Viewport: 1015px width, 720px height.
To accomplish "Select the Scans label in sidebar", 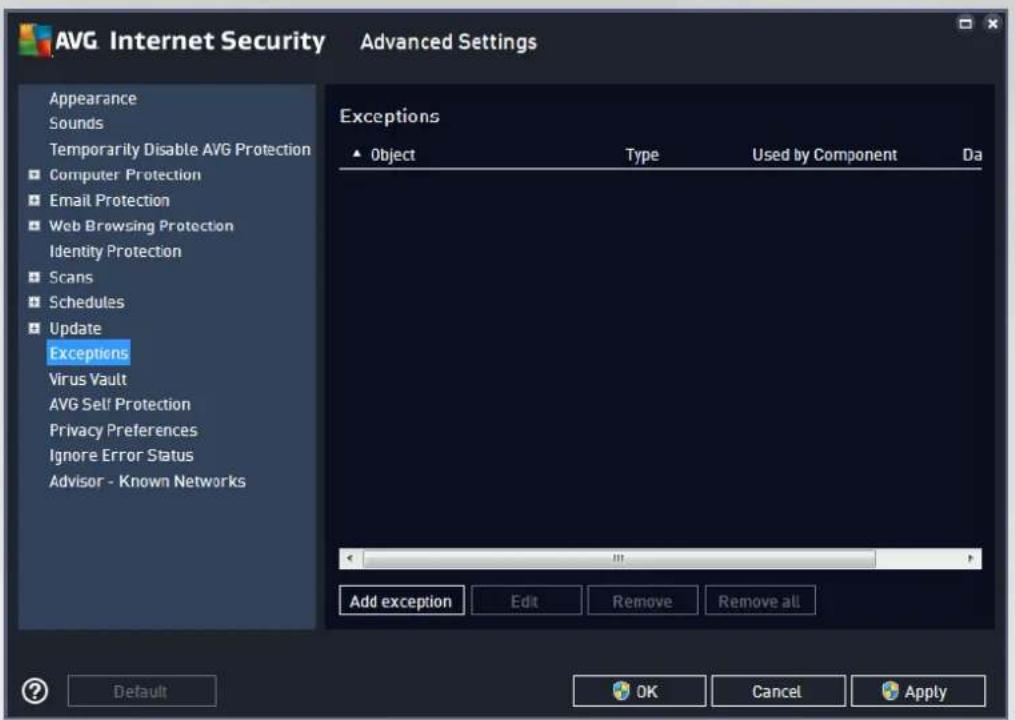I will 71,277.
